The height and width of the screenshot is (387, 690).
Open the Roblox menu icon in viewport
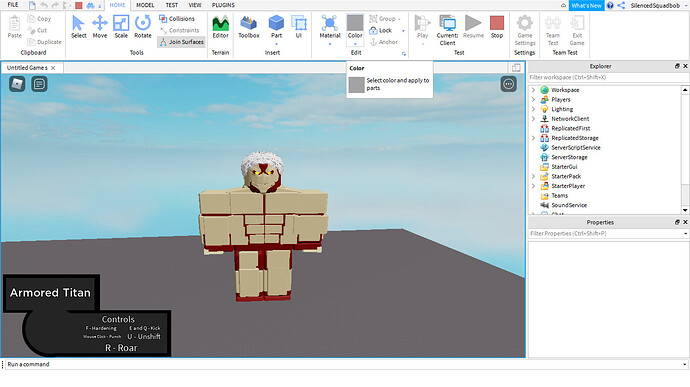coord(17,84)
